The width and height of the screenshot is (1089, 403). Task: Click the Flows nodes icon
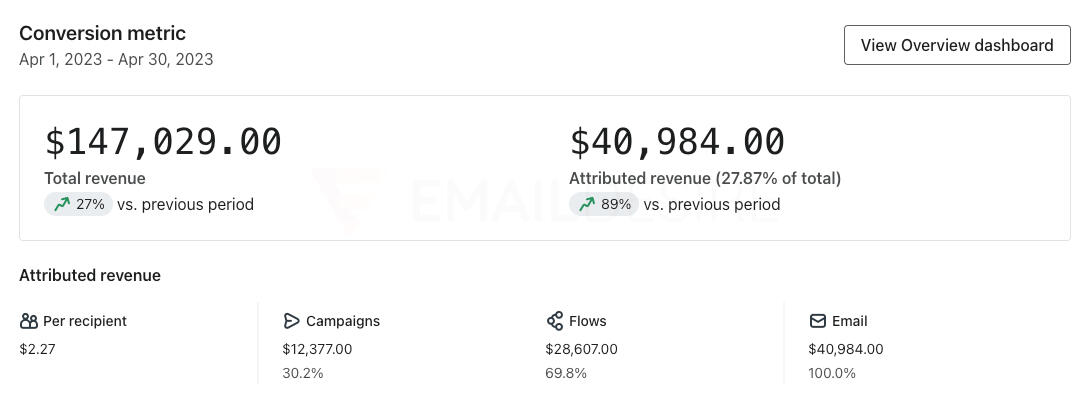click(x=555, y=321)
